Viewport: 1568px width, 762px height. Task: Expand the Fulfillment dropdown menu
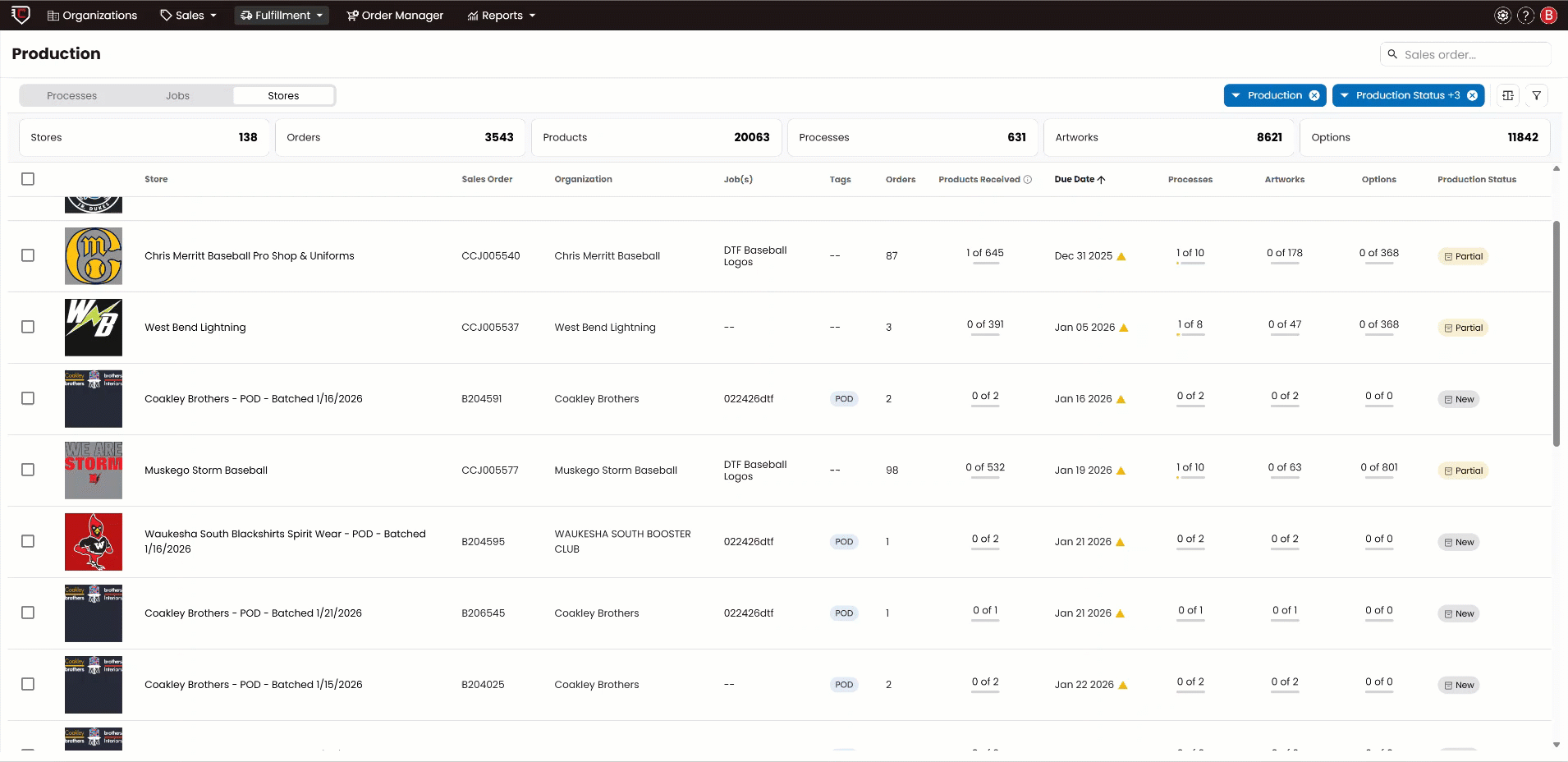click(281, 15)
